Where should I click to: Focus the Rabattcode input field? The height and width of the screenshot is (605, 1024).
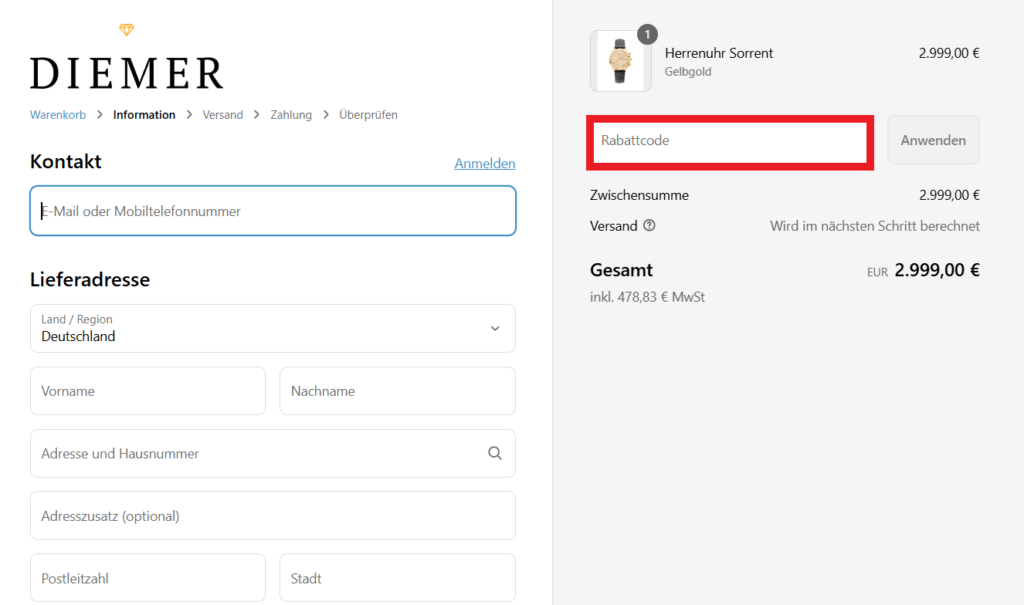(x=730, y=141)
